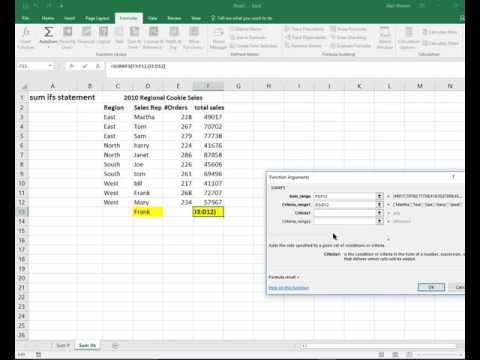Click Create from Selection
This screenshot has height=360, width=480.
(x=254, y=46)
